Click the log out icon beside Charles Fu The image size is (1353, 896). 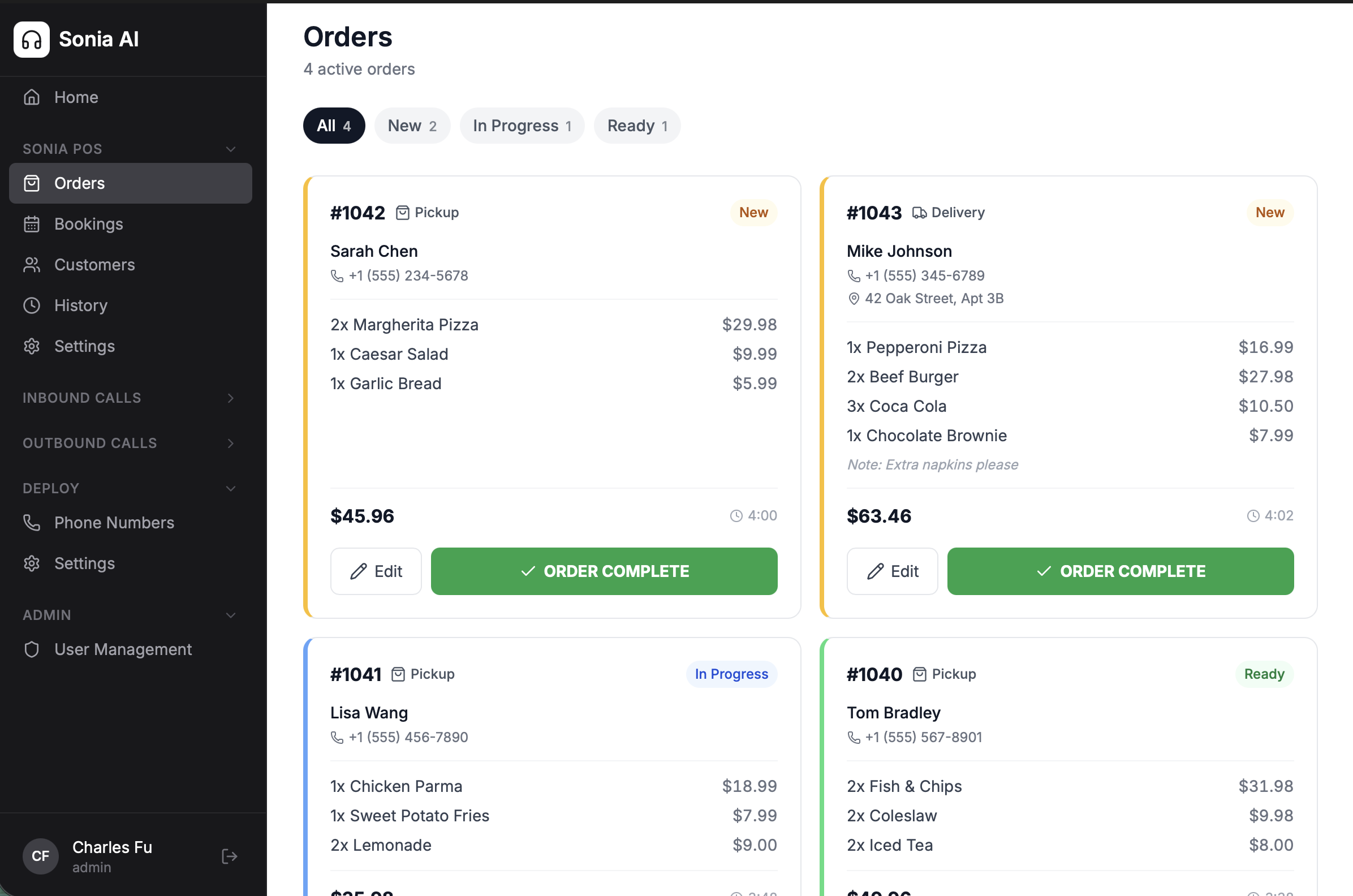tap(229, 856)
